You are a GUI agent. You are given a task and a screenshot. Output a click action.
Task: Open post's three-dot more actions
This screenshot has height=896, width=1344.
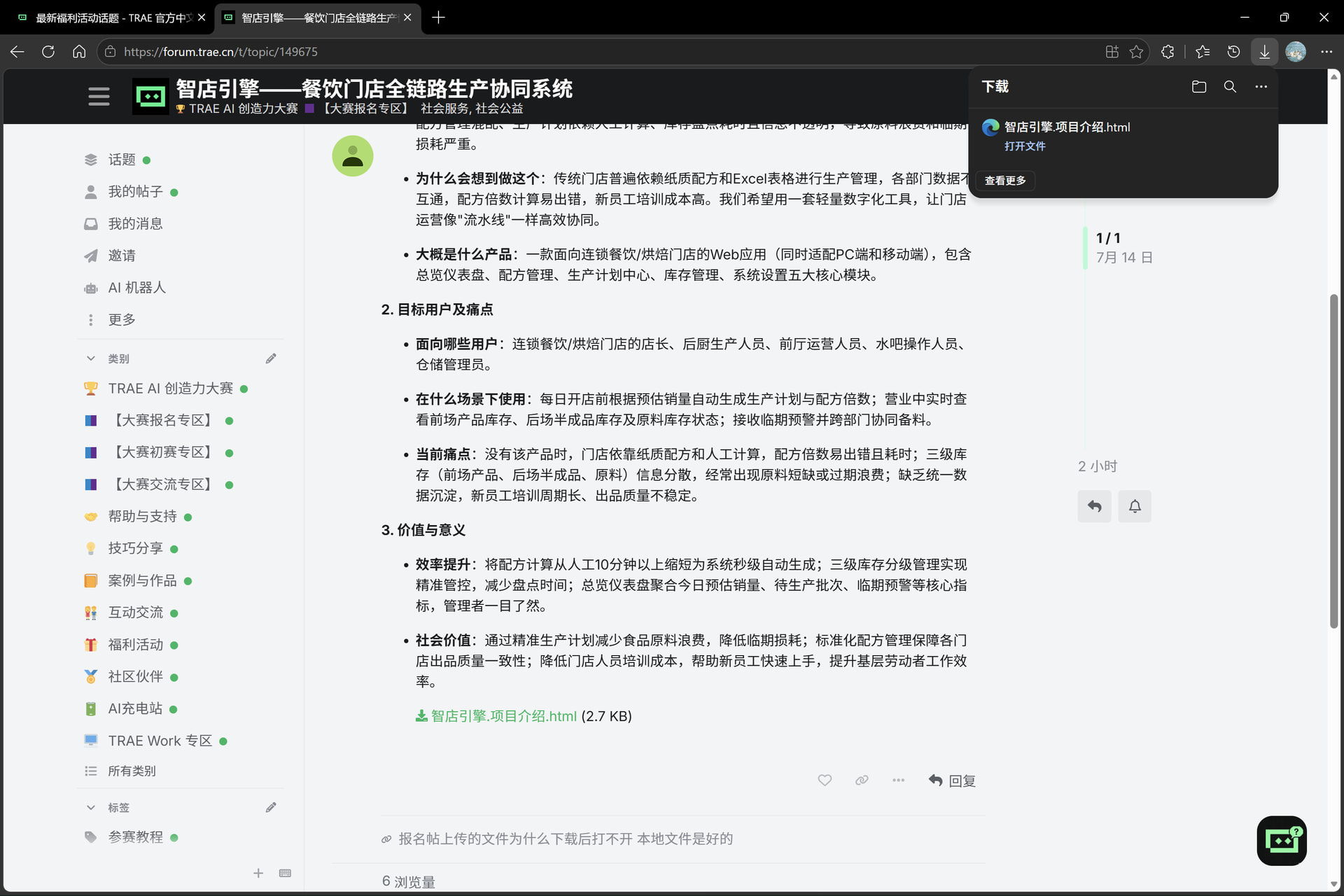click(898, 780)
